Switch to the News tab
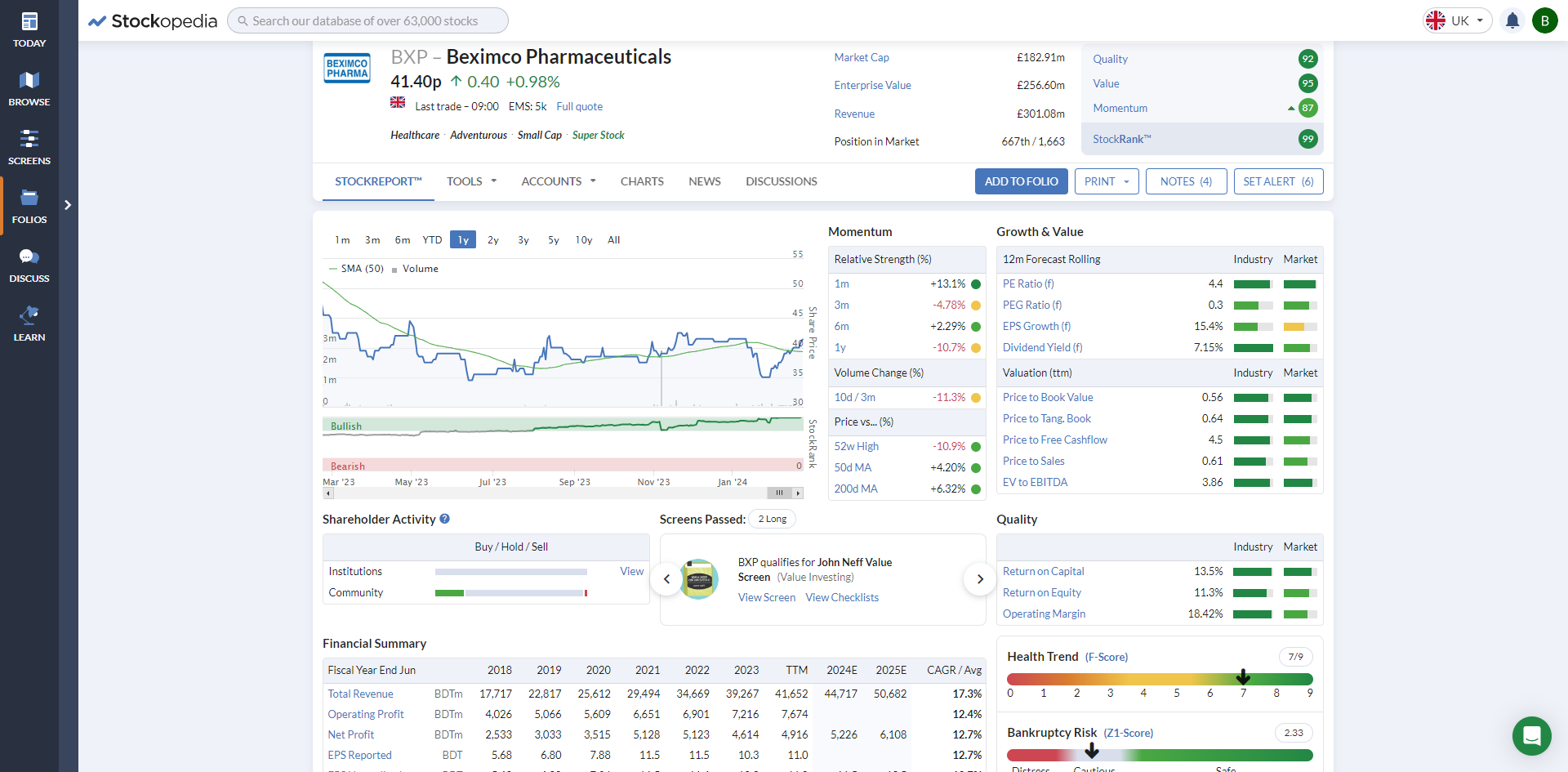 705,181
